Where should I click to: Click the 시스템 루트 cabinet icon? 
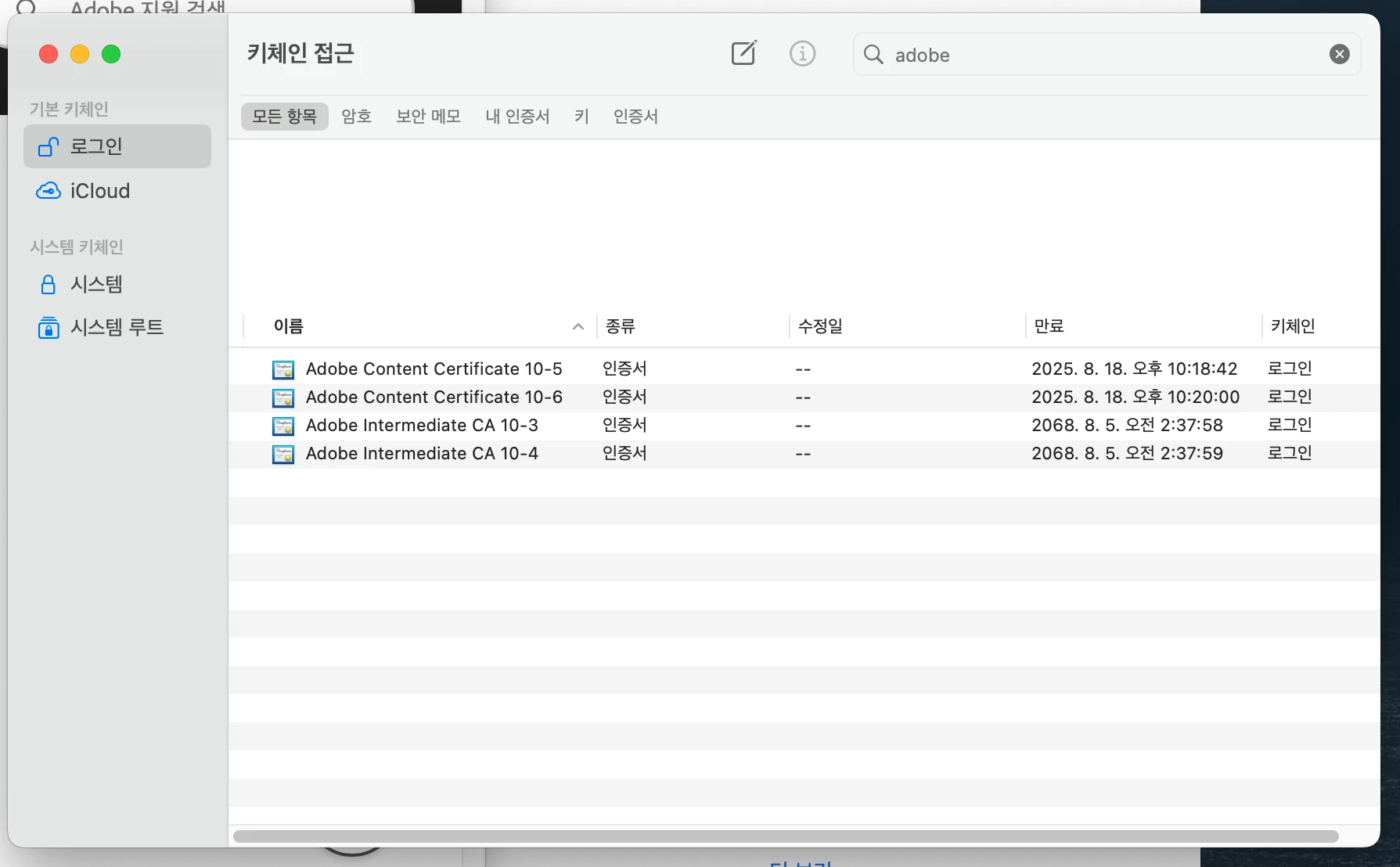(x=49, y=327)
